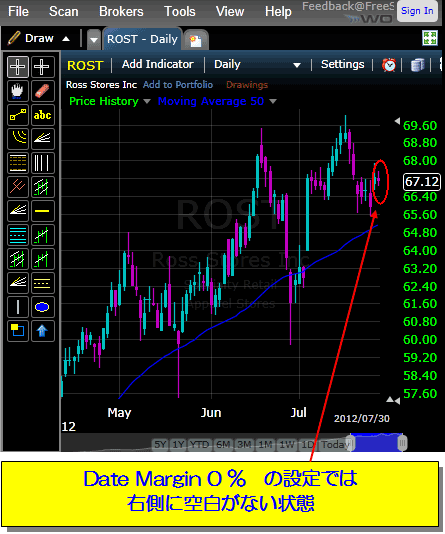Click Add Indicator
This screenshot has width=445, height=534.
point(158,64)
